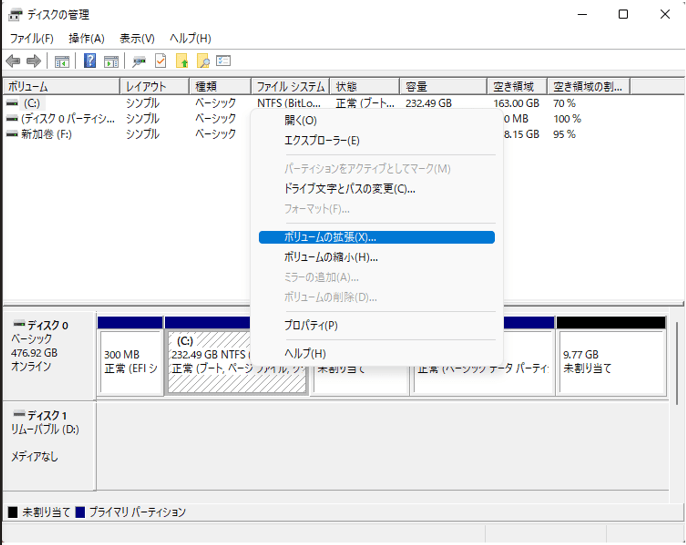Click the 未割り当て black legend swatch
Image resolution: width=686 pixels, height=545 pixels.
13,512
